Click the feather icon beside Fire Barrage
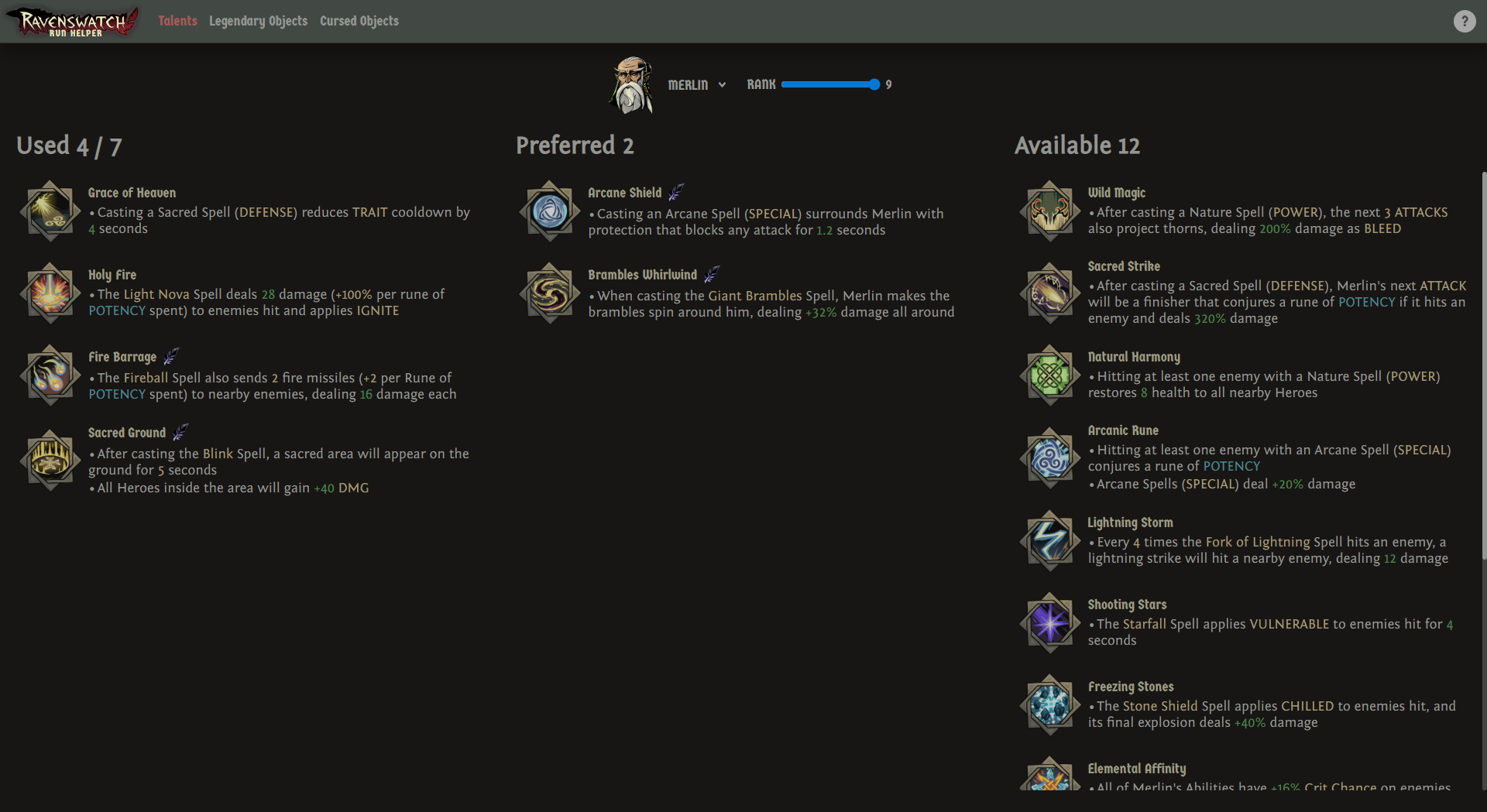1487x812 pixels. point(171,356)
